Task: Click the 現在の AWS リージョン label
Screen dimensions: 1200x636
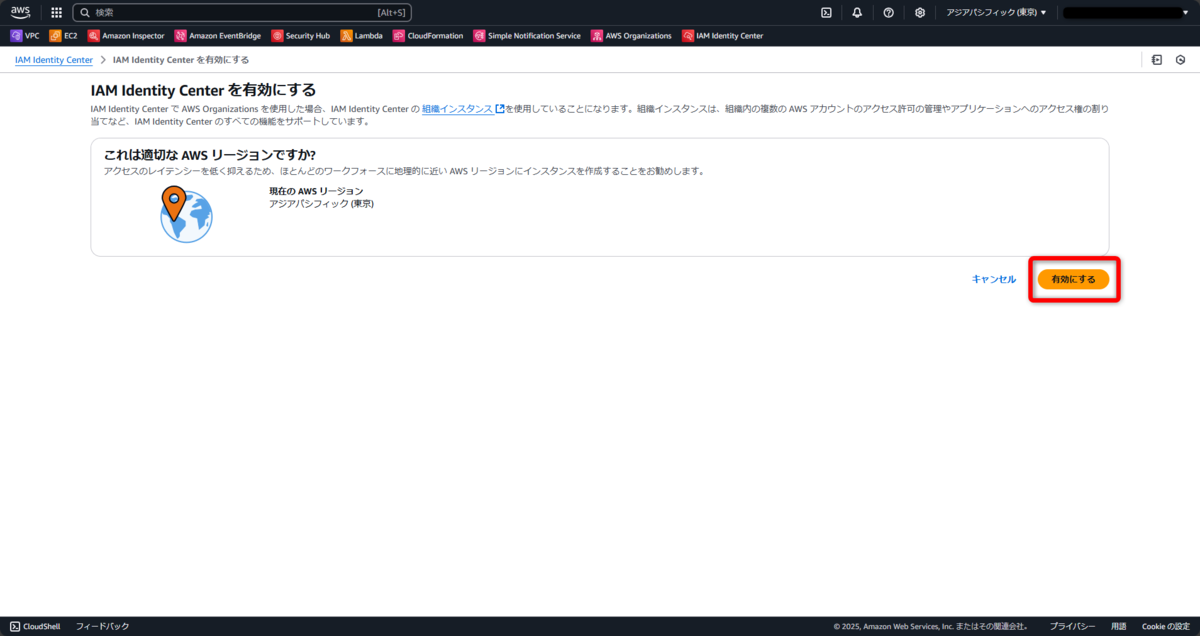Action: click(316, 190)
